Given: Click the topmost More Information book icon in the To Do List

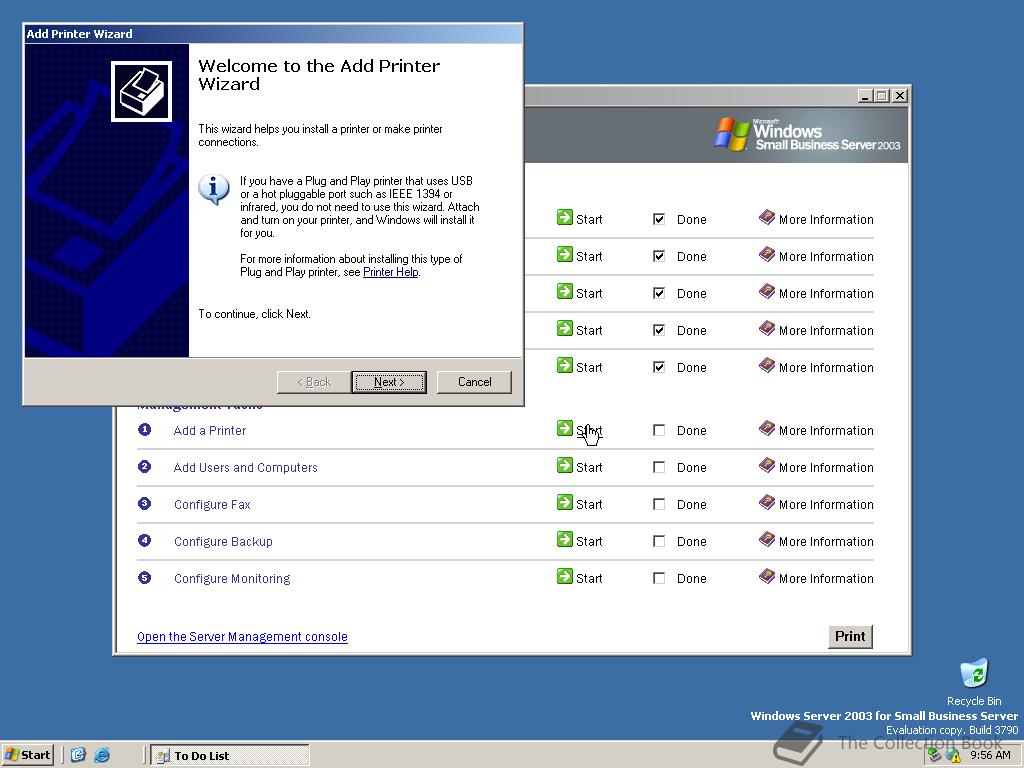Looking at the screenshot, I should pyautogui.click(x=767, y=217).
